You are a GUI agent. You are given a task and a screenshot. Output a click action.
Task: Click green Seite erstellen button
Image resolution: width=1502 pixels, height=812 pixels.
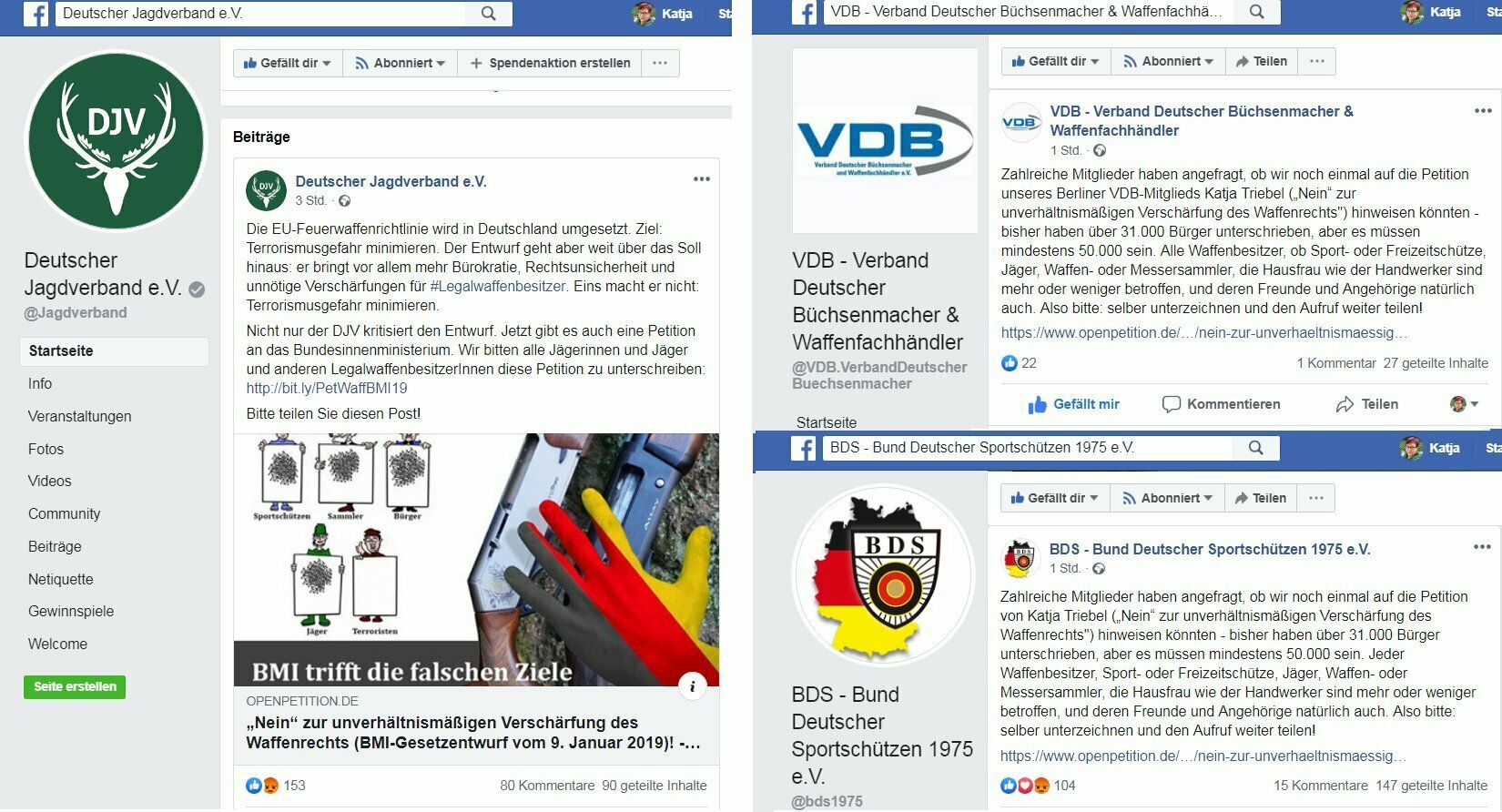point(75,686)
